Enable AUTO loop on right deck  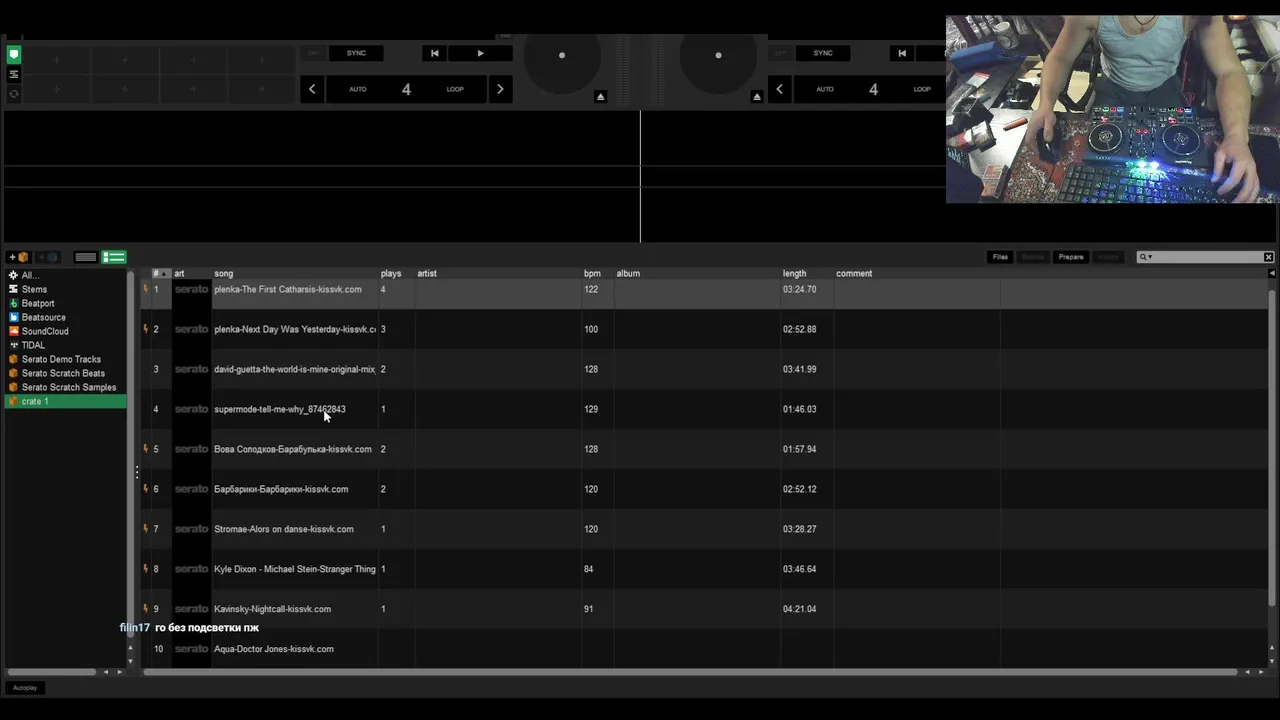(824, 89)
